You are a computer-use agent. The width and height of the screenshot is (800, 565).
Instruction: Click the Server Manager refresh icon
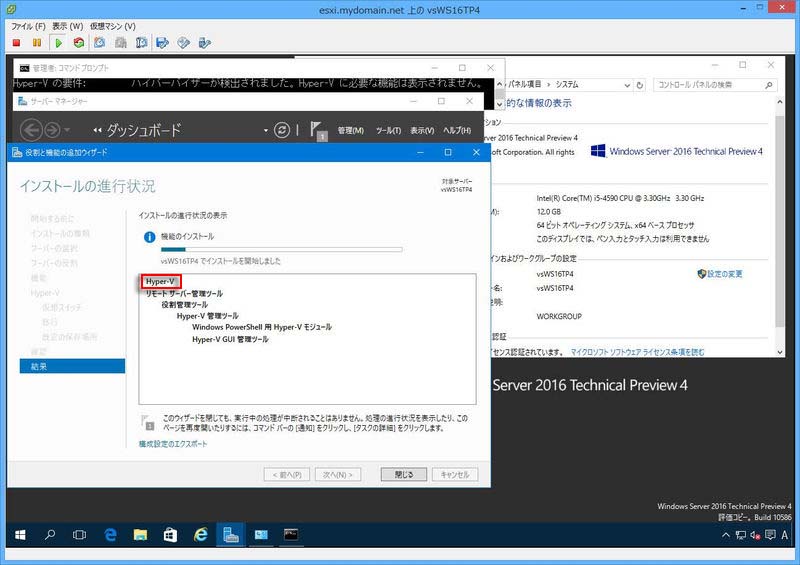pyautogui.click(x=282, y=130)
